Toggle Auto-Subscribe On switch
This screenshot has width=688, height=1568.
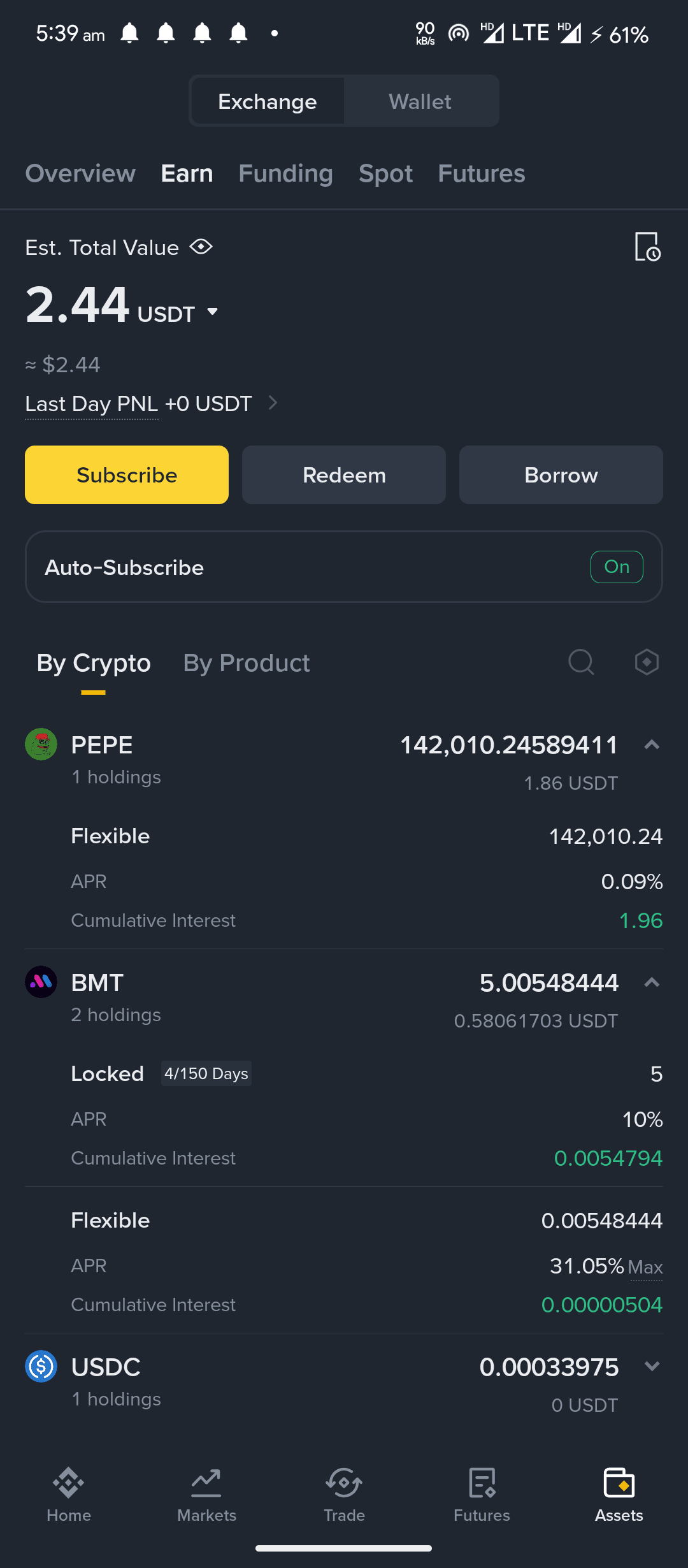(x=617, y=567)
